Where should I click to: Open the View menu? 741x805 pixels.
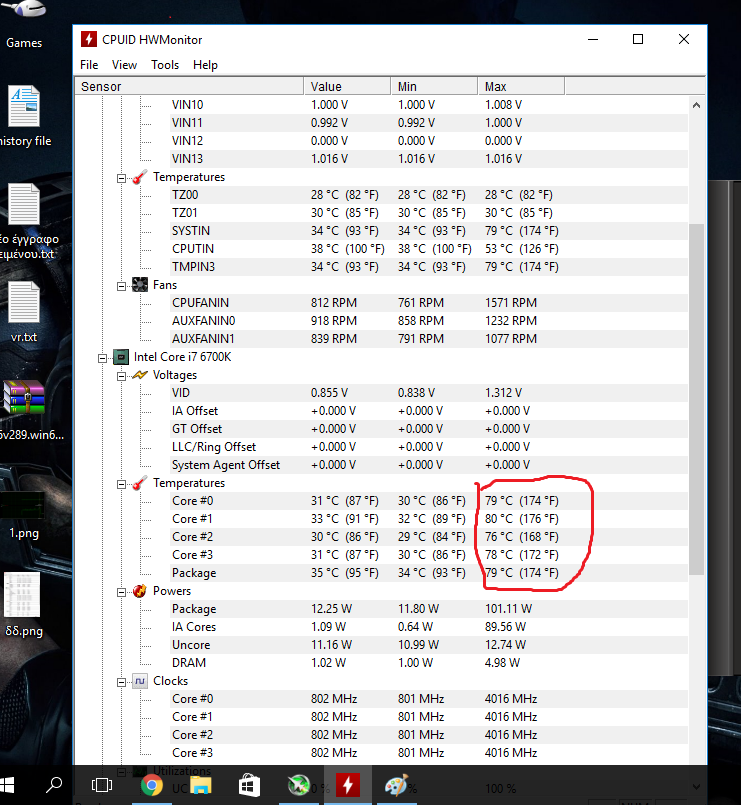[124, 65]
